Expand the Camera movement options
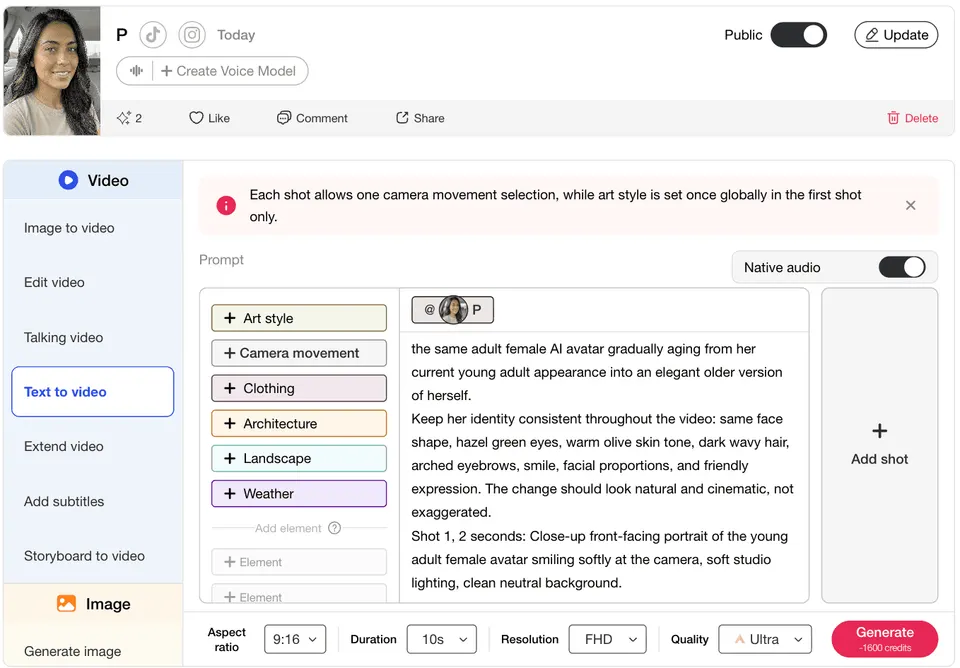 click(299, 353)
